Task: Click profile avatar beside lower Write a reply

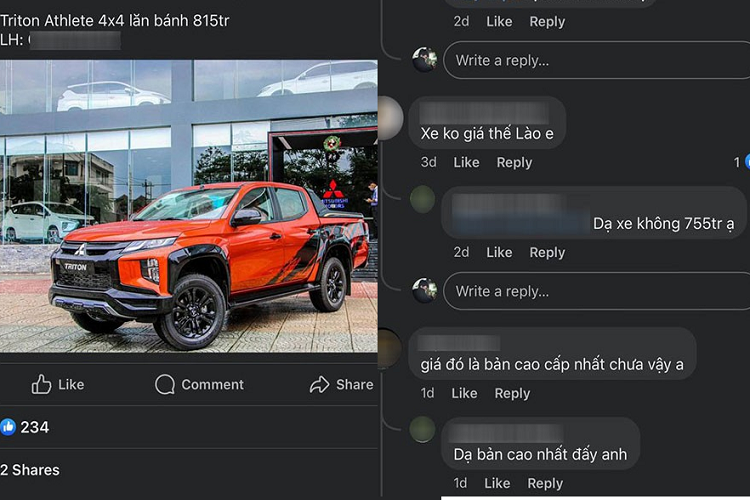Action: pos(425,290)
